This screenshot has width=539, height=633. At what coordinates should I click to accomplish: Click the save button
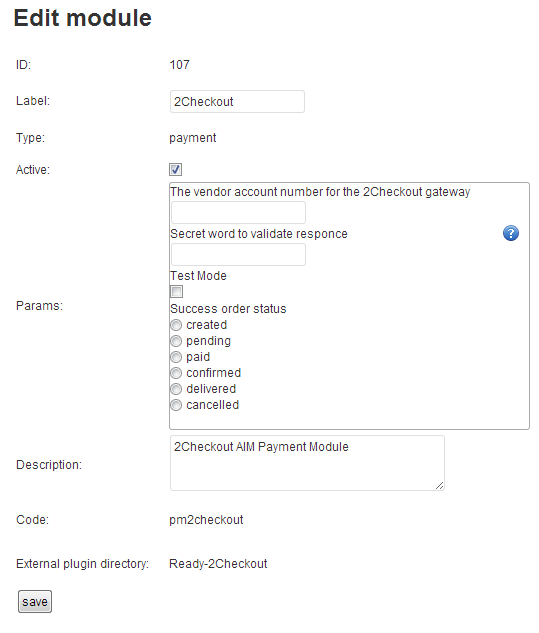[35, 602]
